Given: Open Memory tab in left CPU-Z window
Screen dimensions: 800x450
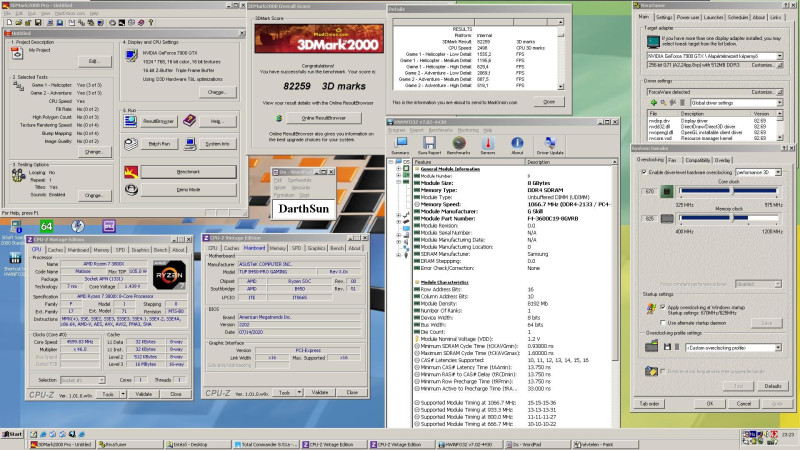Looking at the screenshot, I should [102, 250].
